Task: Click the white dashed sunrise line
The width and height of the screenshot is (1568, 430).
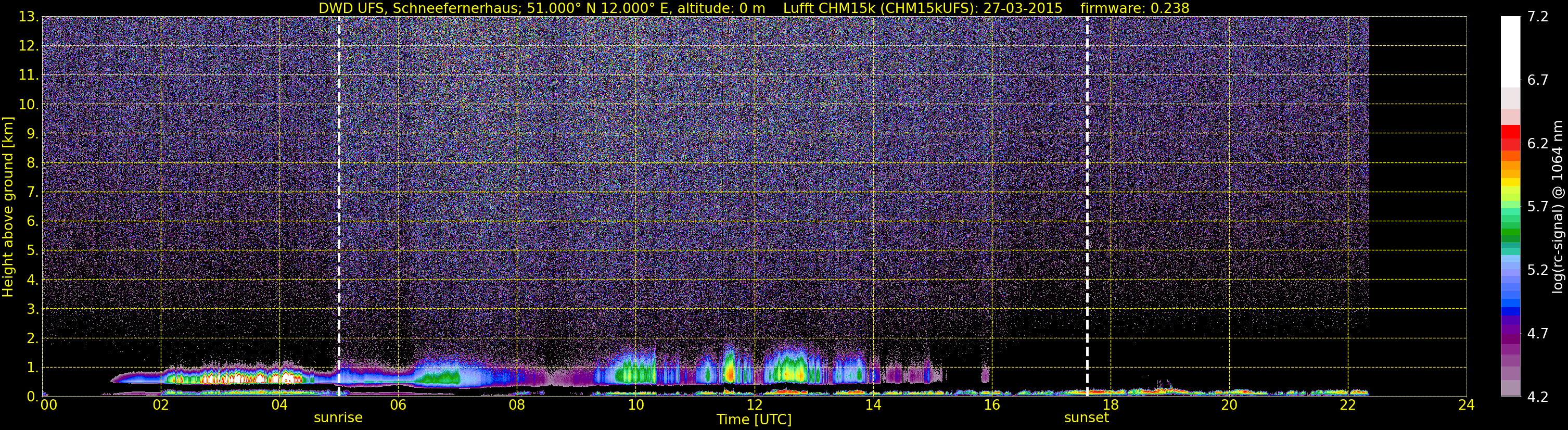Action: (339, 206)
